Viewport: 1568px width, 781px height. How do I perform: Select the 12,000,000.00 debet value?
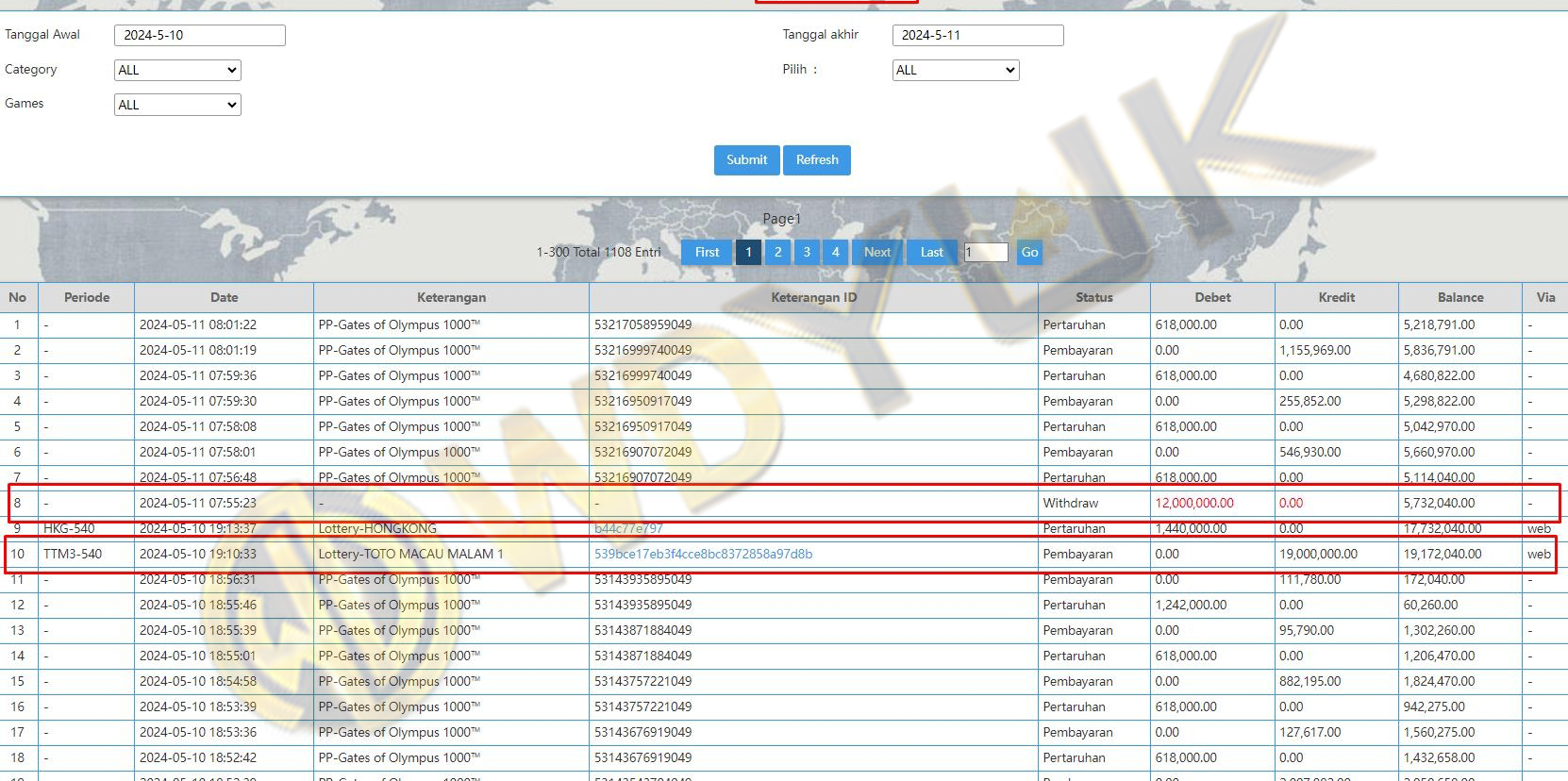[x=1194, y=503]
